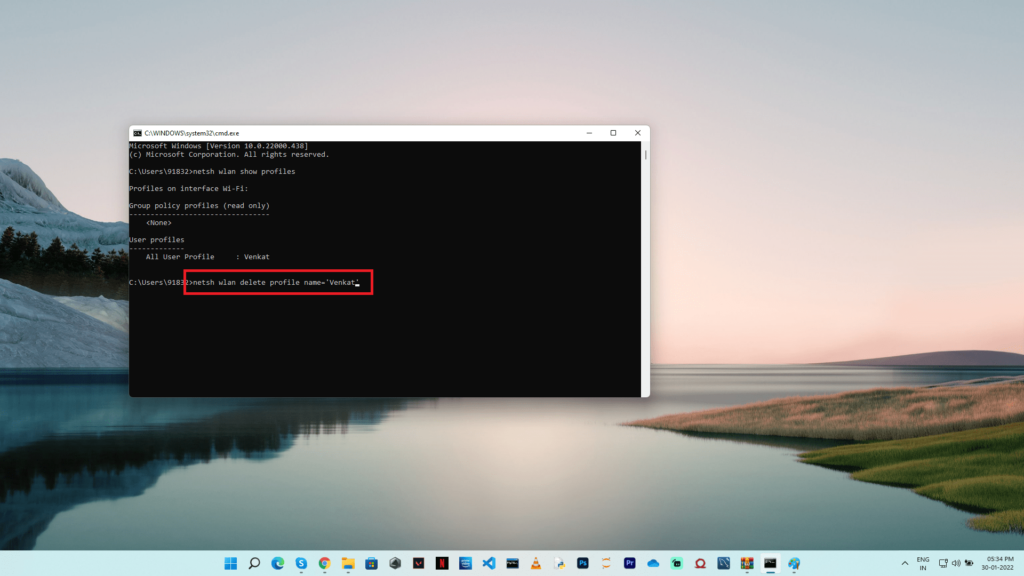Maximize the Command Prompt window
Viewport: 1024px width, 576px height.
click(613, 133)
